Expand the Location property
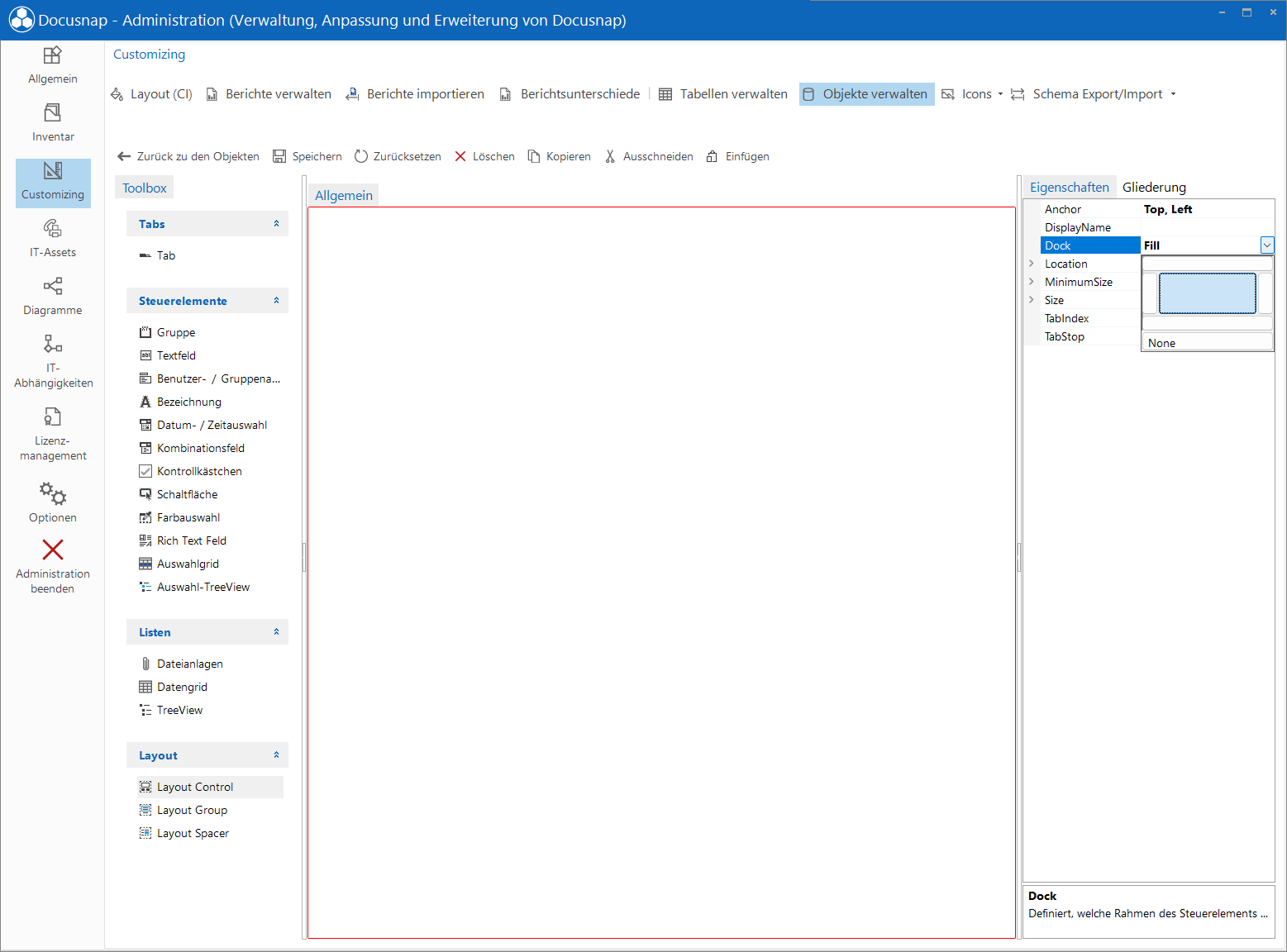The width and height of the screenshot is (1287, 952). pyautogui.click(x=1032, y=264)
